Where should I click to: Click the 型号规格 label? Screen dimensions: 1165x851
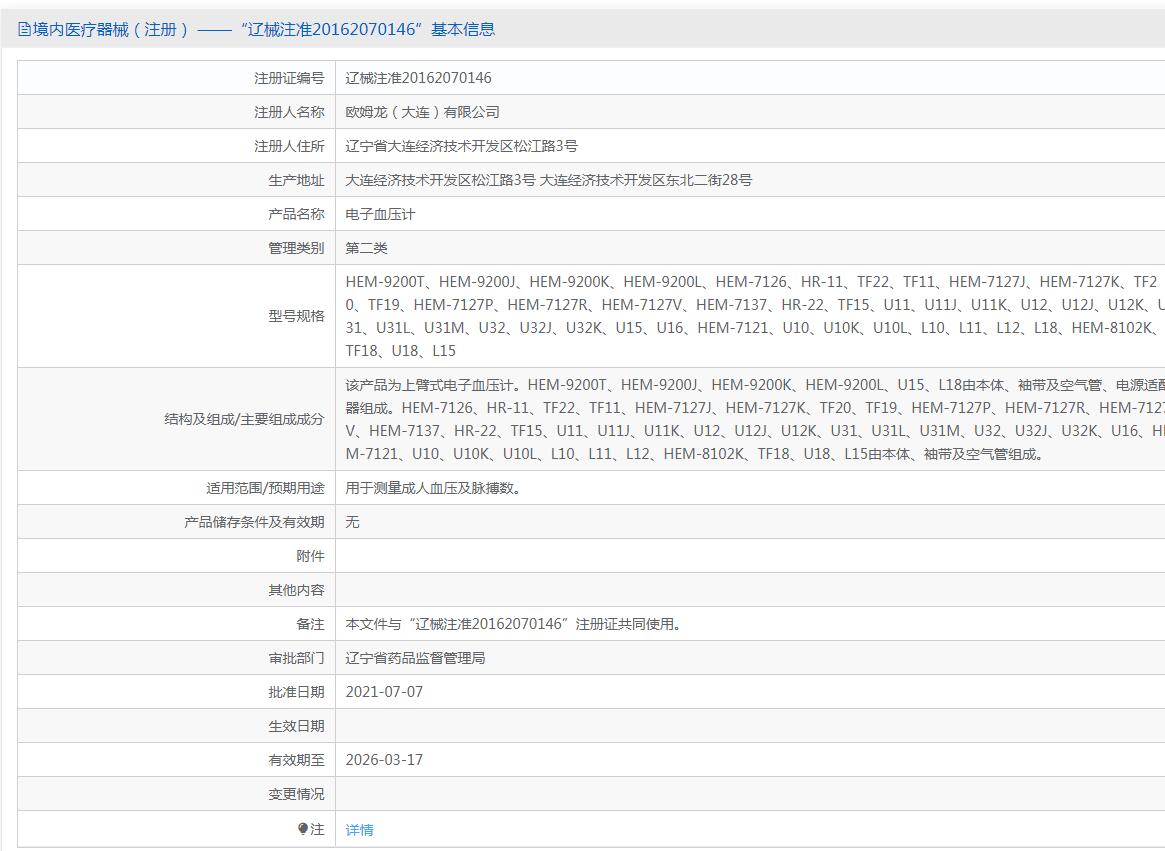point(296,316)
